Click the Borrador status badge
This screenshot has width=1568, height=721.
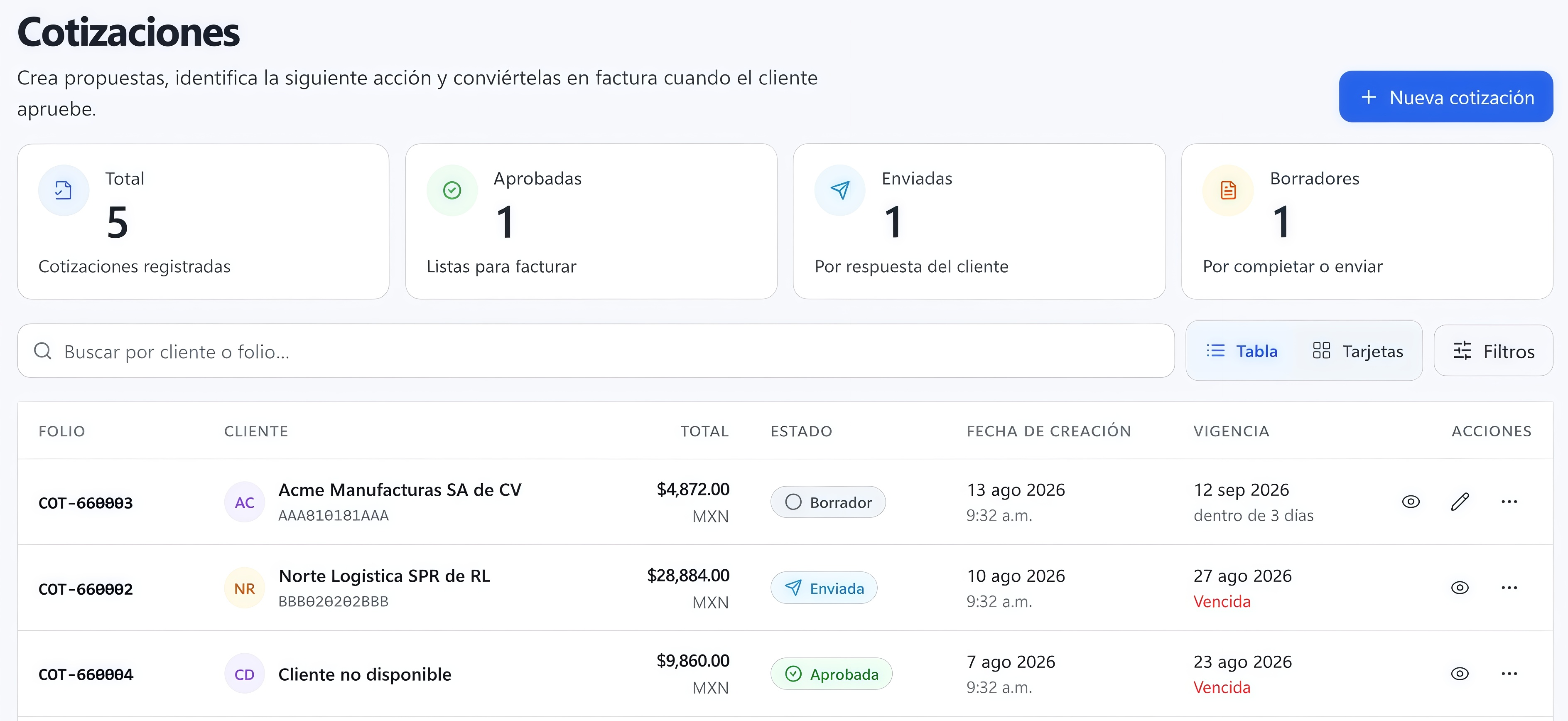[x=828, y=502]
